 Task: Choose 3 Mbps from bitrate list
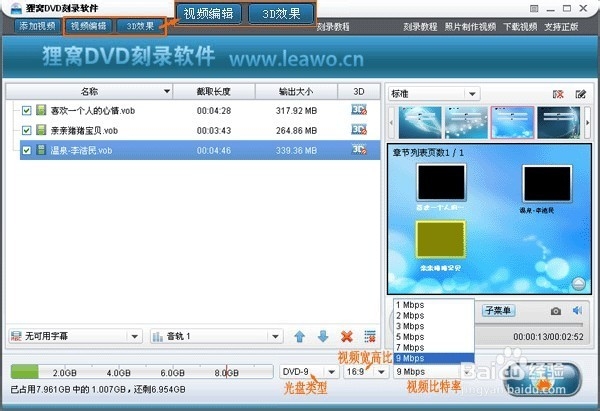[x=434, y=326]
